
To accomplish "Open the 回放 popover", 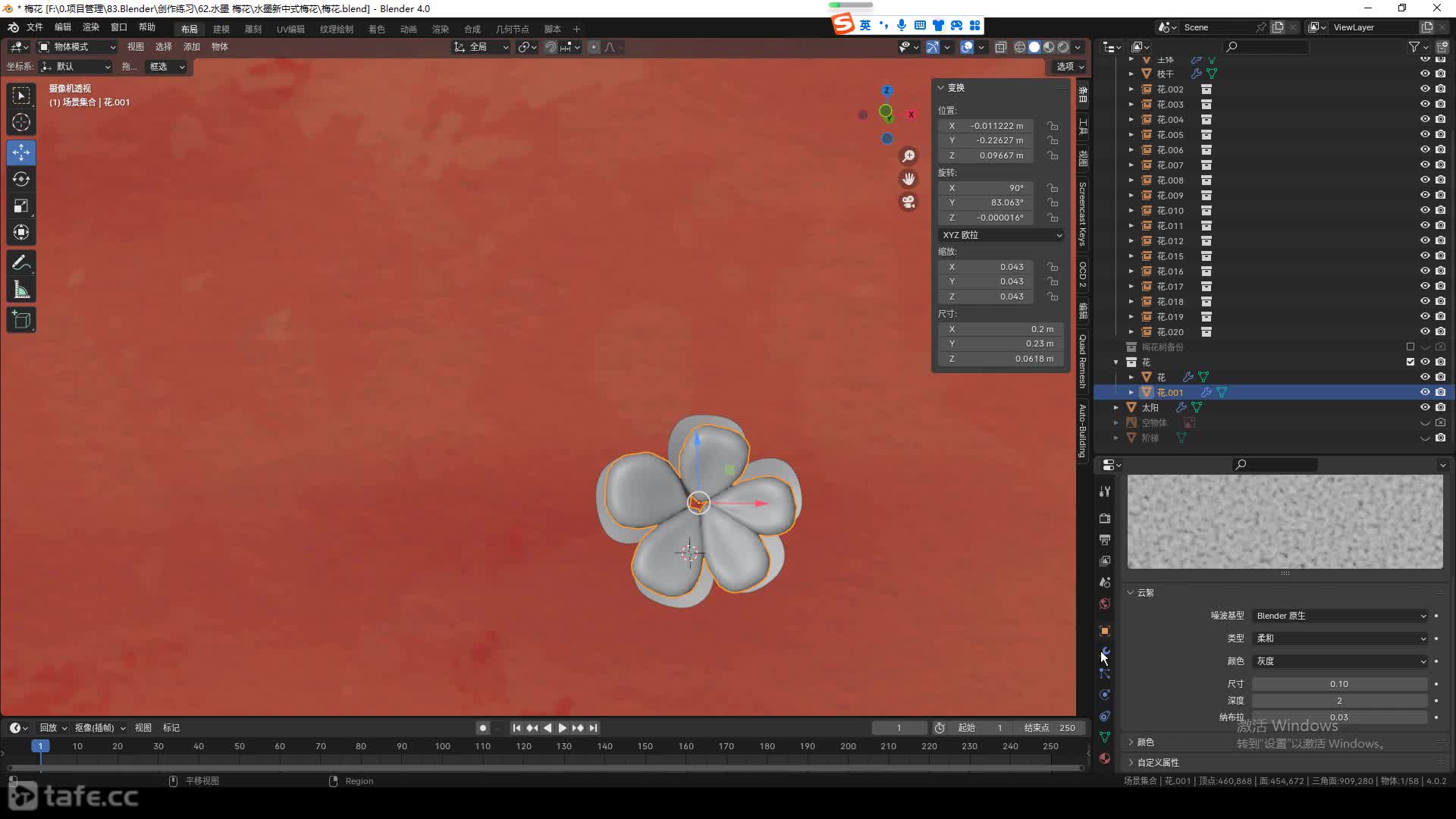I will 53,728.
